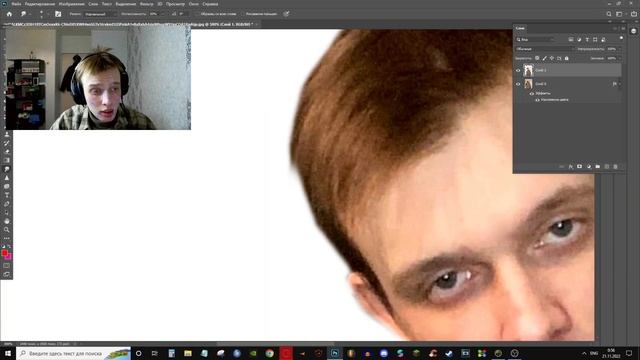Screen dimensions: 640x360
Task: Select the History Brush tool
Action: click(7, 143)
